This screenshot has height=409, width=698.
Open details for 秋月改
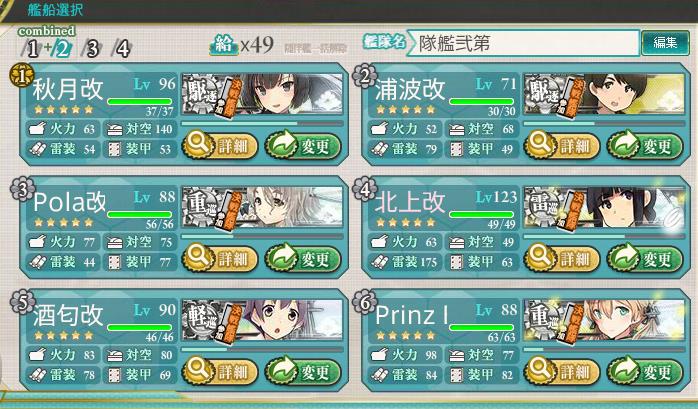(219, 146)
